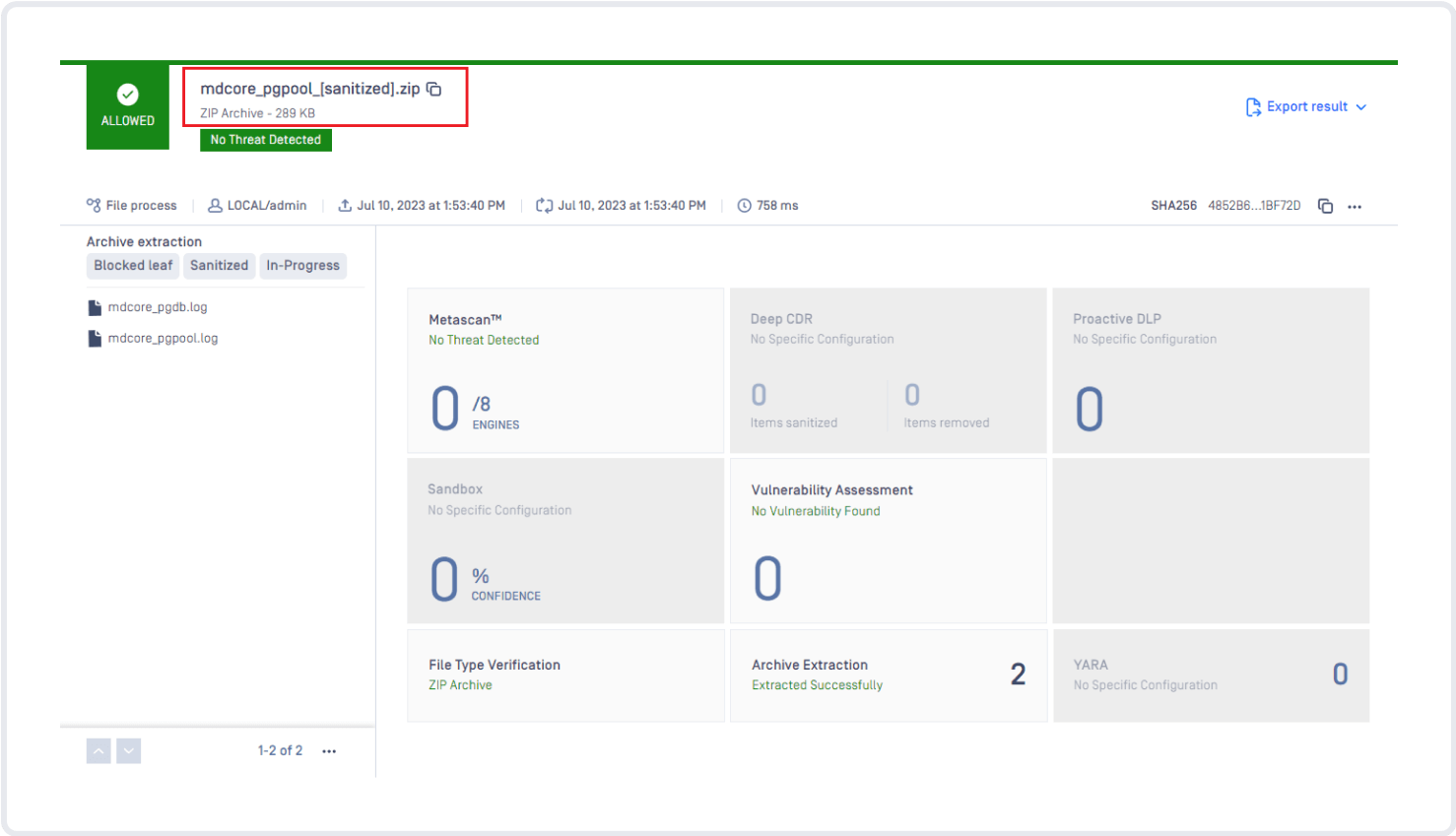Viewport: 1456px width, 836px height.
Task: Expand the Export result dropdown chevron
Action: pyautogui.click(x=1361, y=106)
